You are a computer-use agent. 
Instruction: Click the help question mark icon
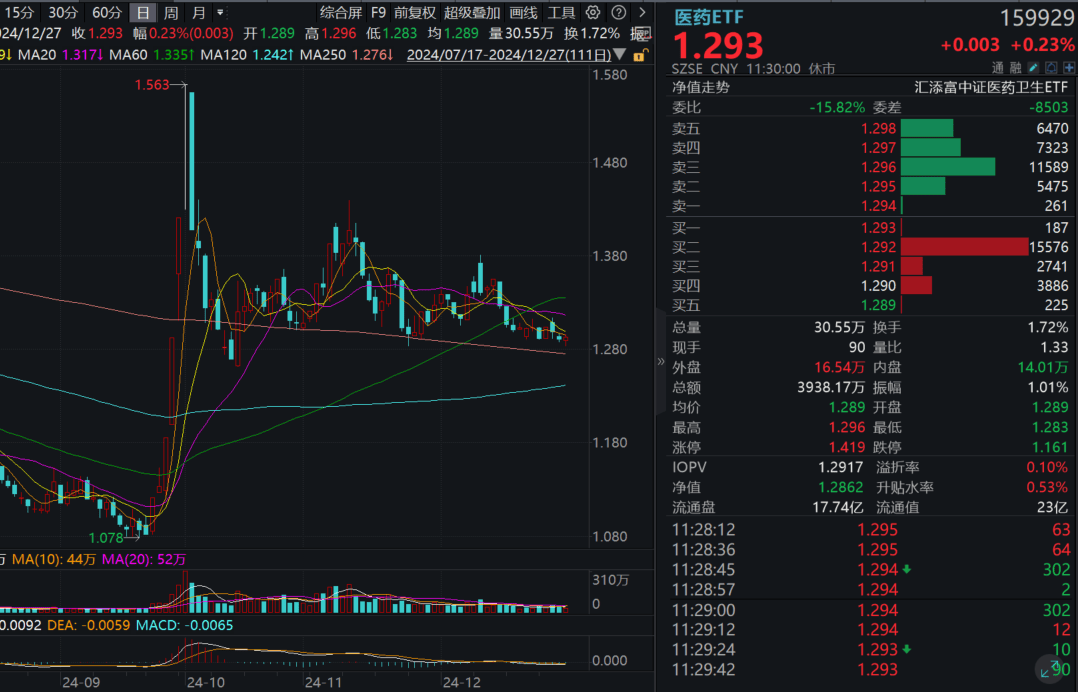click(617, 13)
